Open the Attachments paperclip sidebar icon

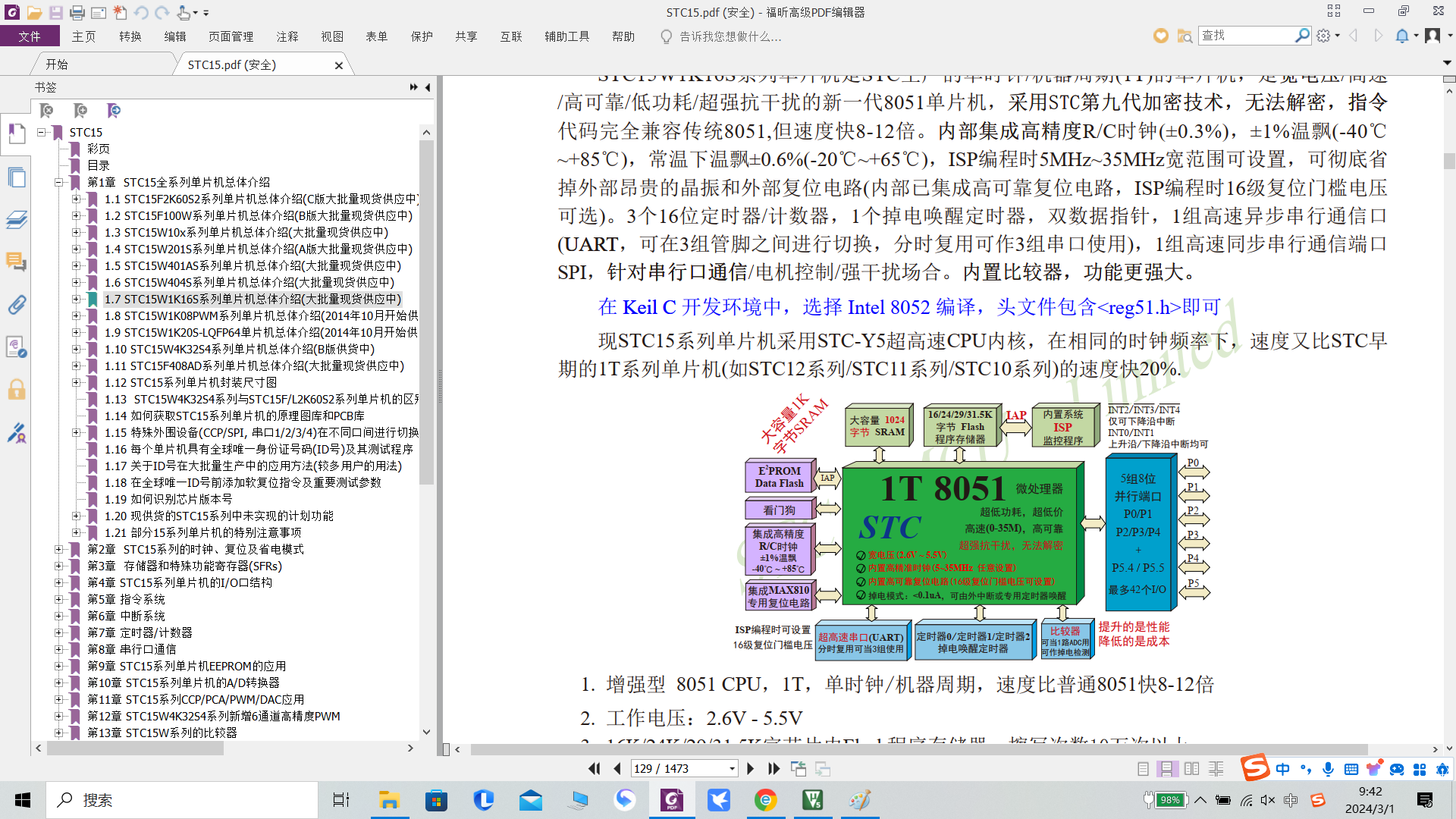[x=16, y=305]
